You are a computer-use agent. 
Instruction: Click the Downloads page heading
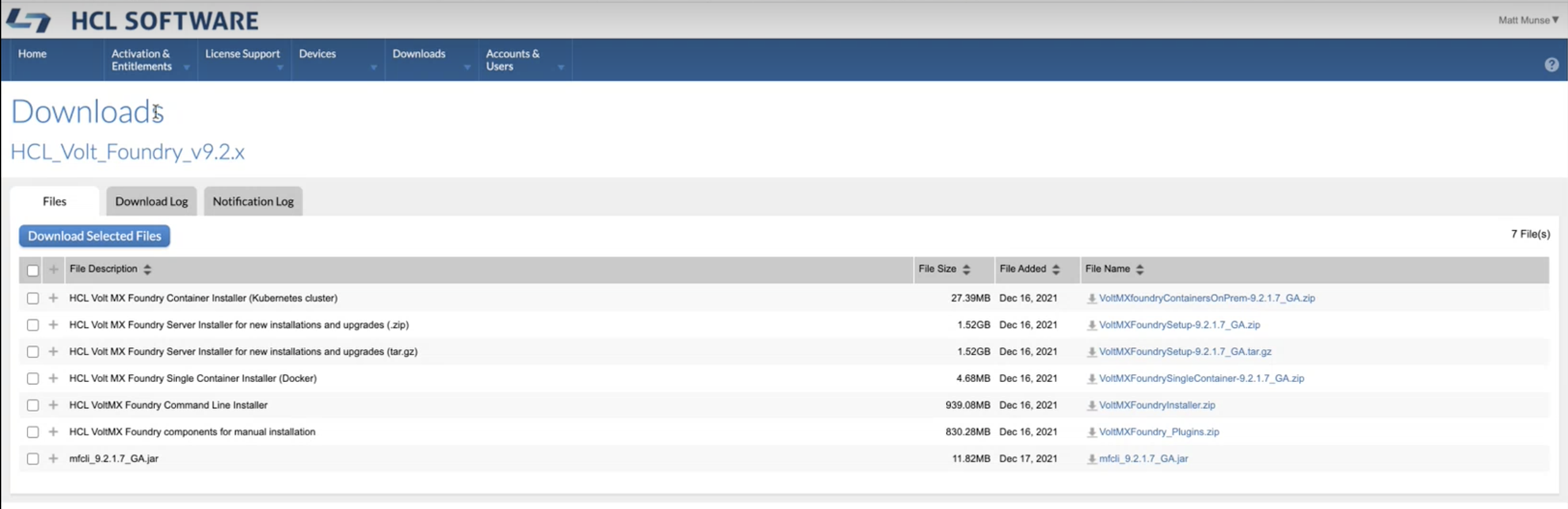[88, 112]
